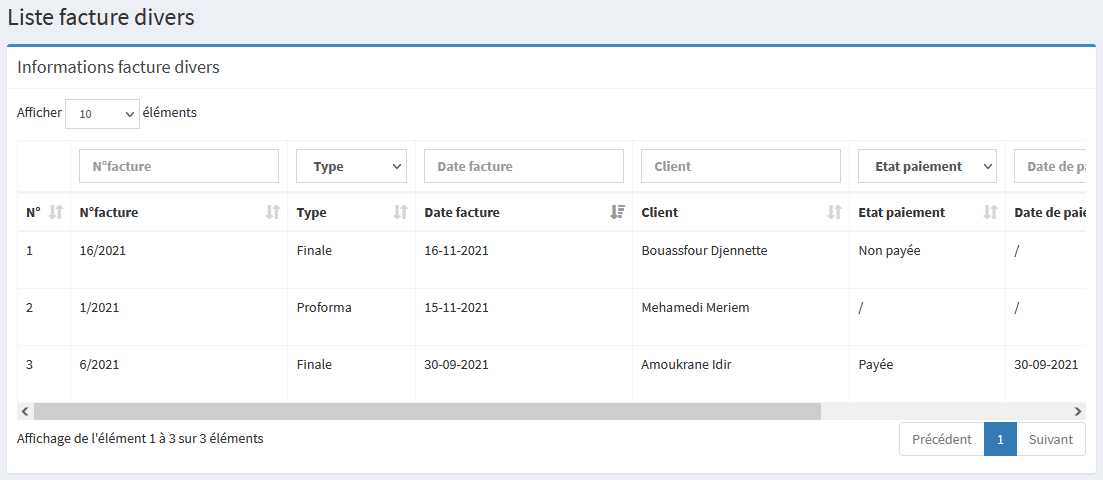
Task: Sort the Type column using its arrows
Action: click(400, 212)
